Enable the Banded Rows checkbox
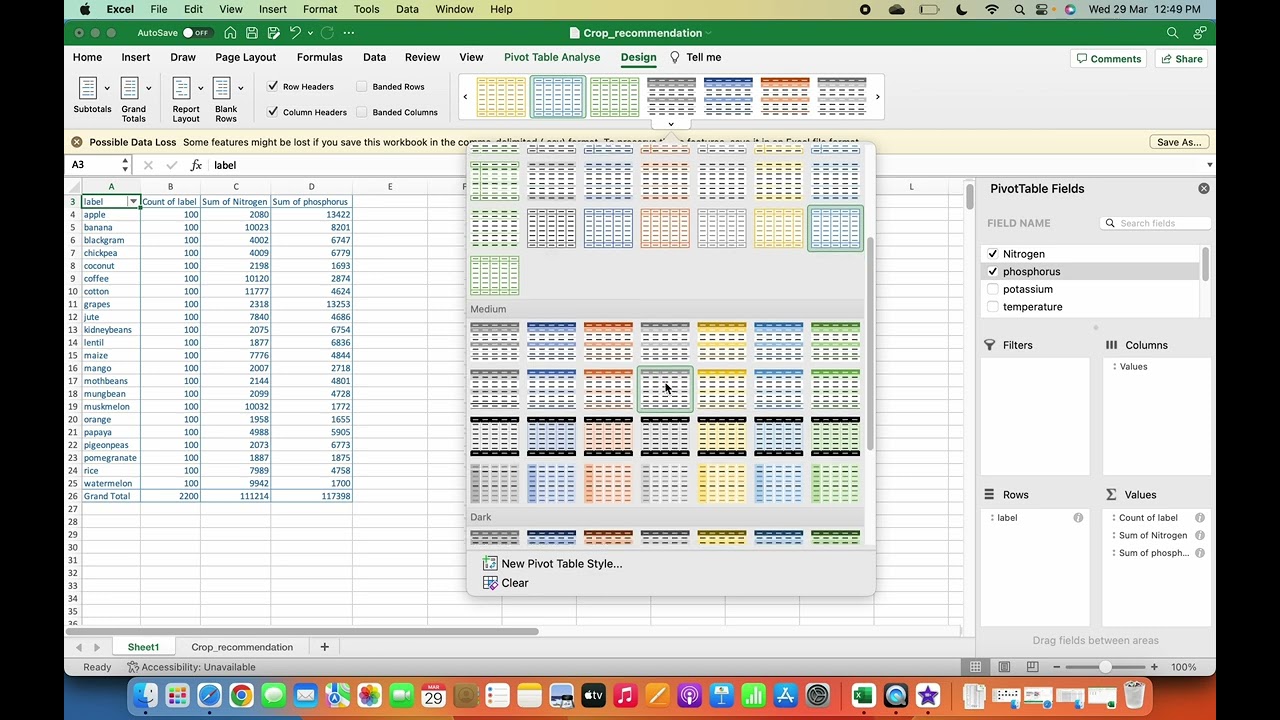Image resolution: width=1280 pixels, height=720 pixels. coord(362,86)
